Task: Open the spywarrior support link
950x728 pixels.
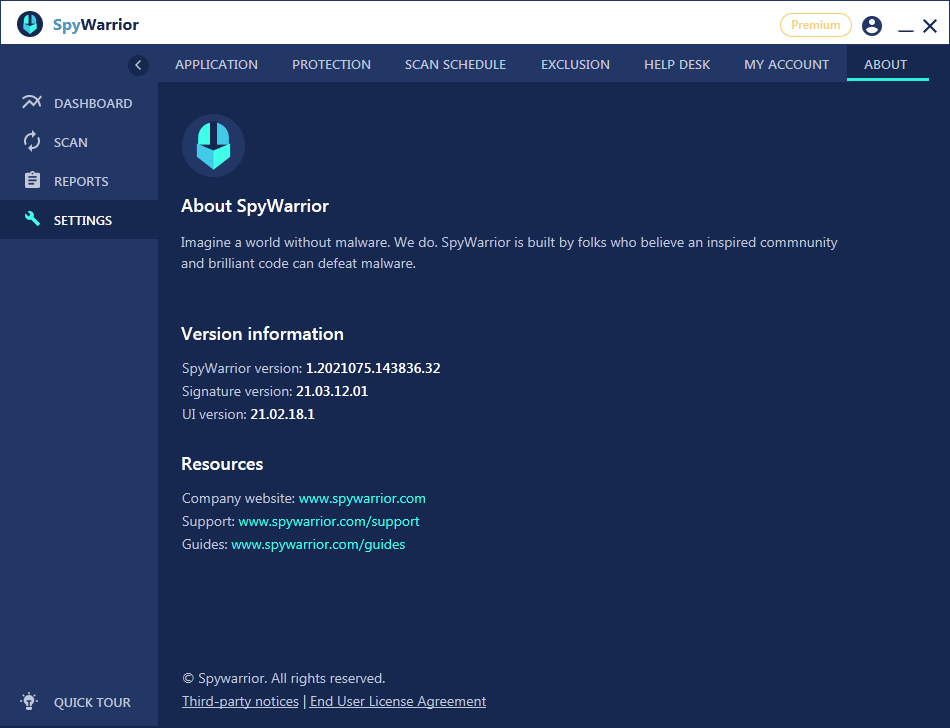Action: click(328, 521)
